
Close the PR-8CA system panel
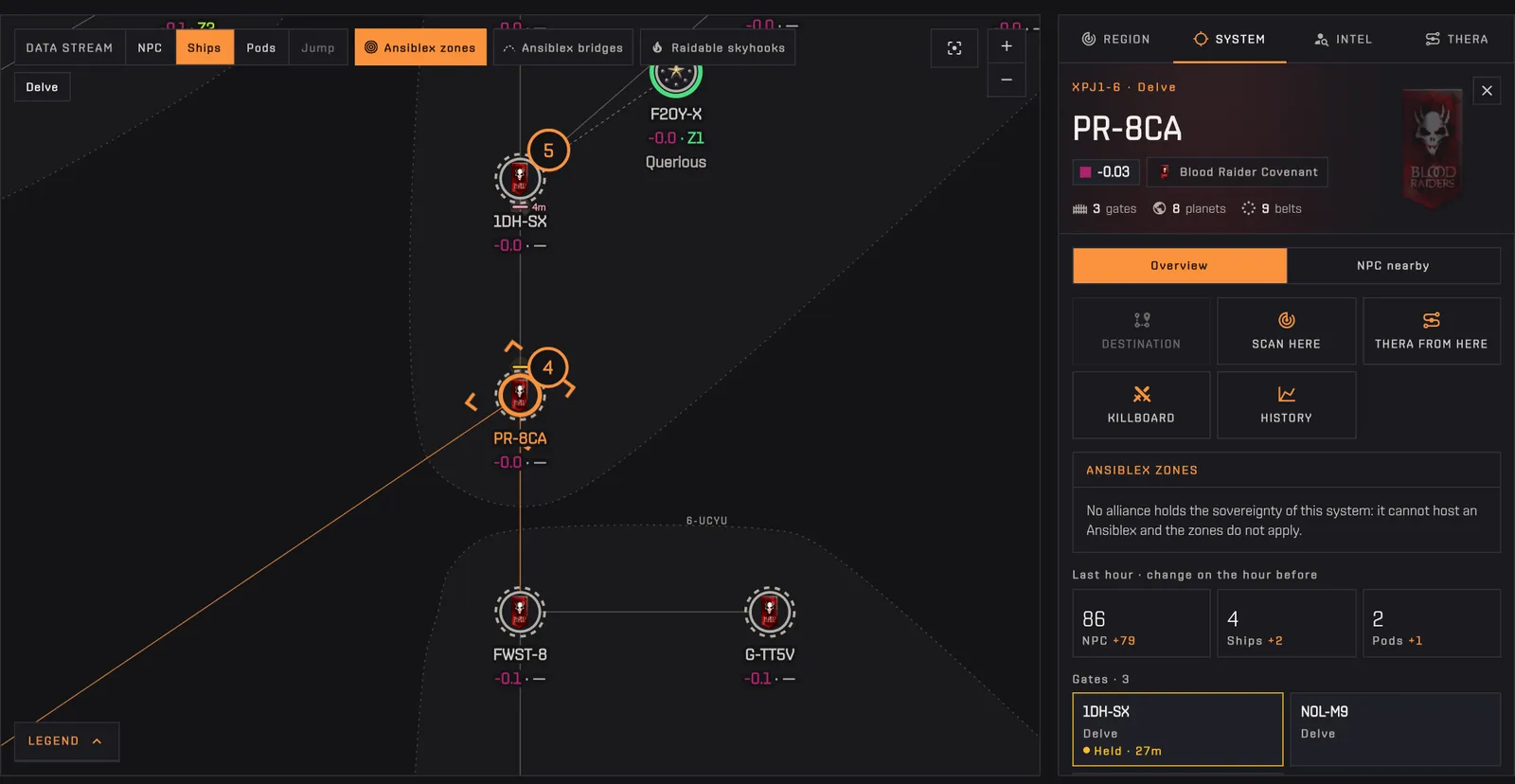[1487, 91]
